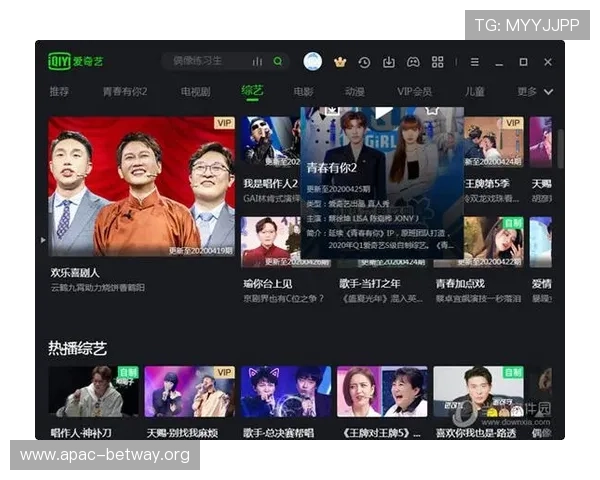Image resolution: width=600 pixels, height=480 pixels.
Task: Open the user avatar profile
Action: coord(313,61)
